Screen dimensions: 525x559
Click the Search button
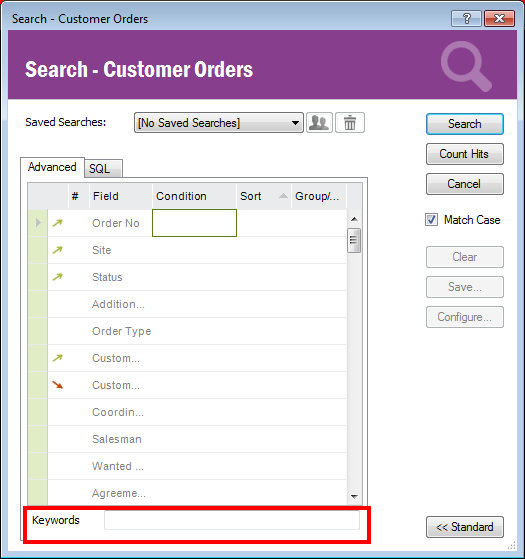[465, 124]
